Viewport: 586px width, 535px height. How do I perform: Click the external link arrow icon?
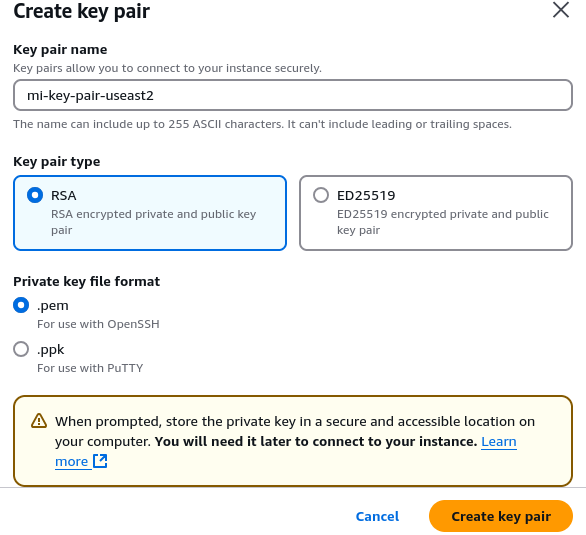coord(100,461)
